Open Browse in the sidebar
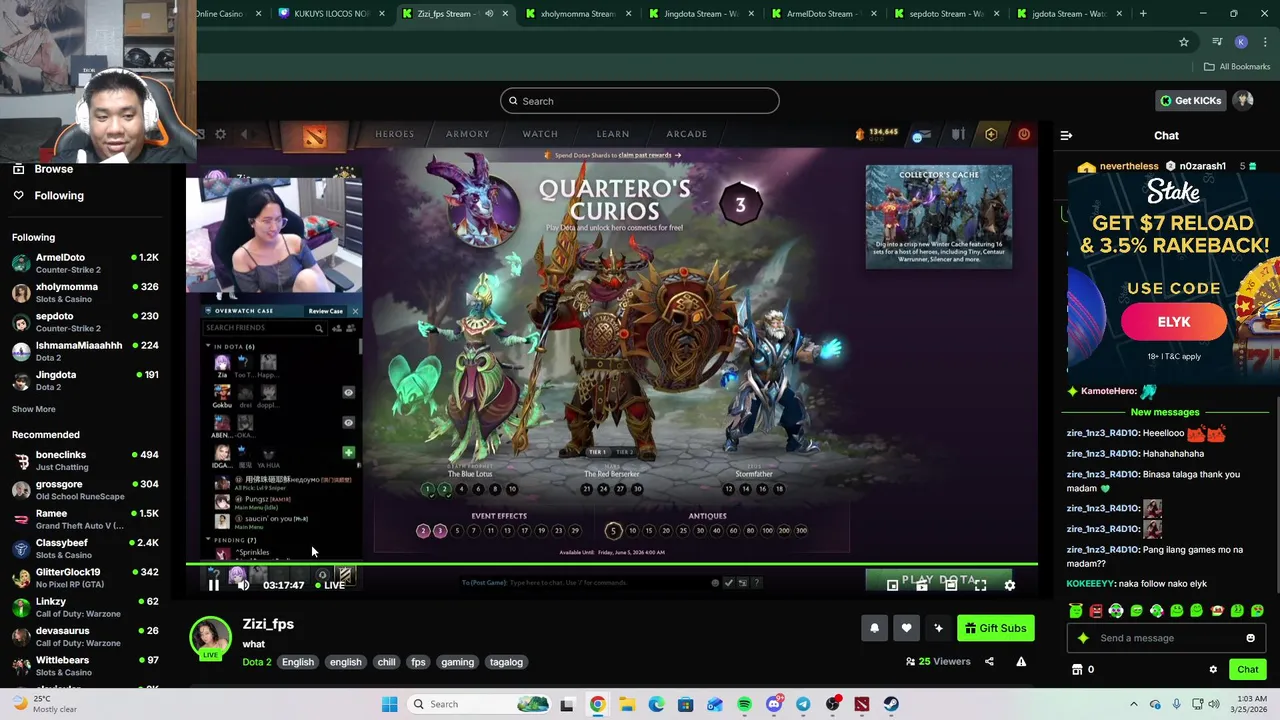 coord(53,168)
